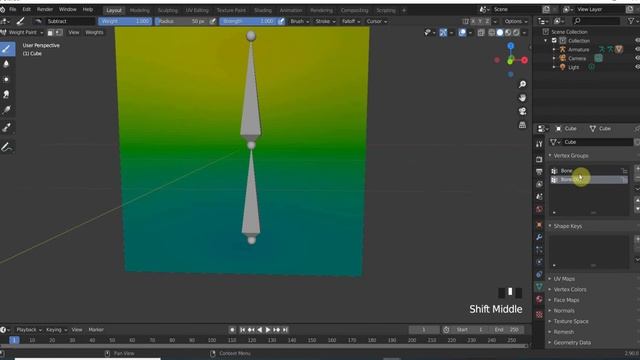Select the Gradient weight tool
The width and height of the screenshot is (640, 360).
[7, 110]
